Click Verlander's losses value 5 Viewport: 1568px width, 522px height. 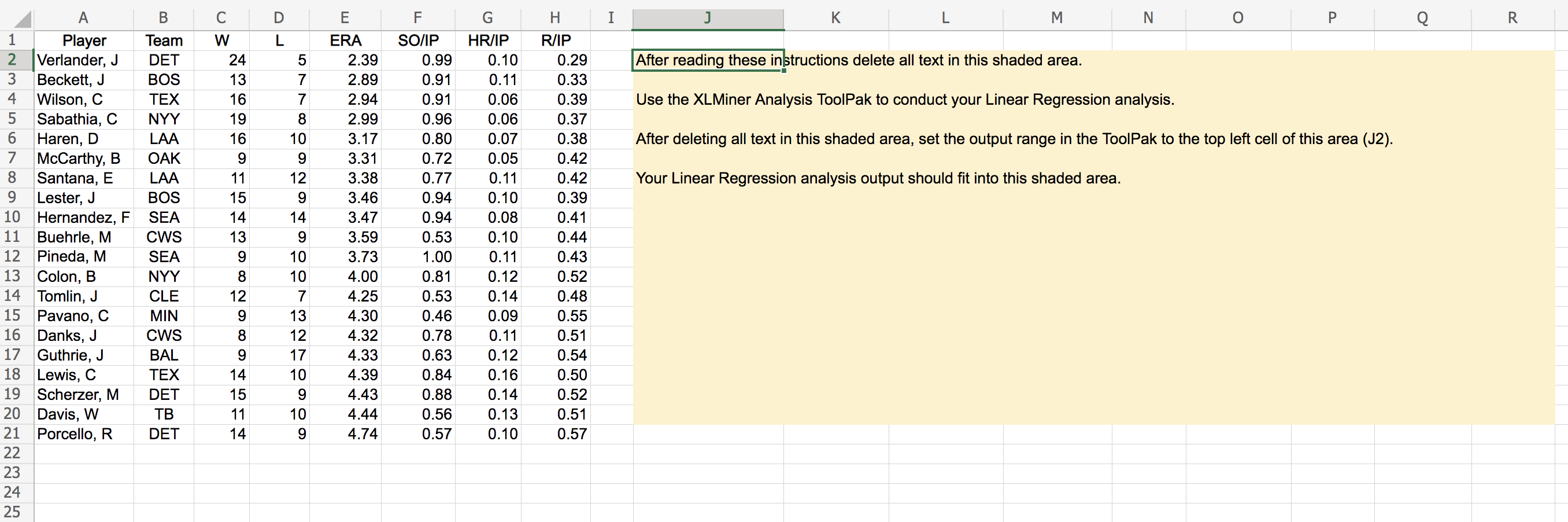tap(279, 60)
